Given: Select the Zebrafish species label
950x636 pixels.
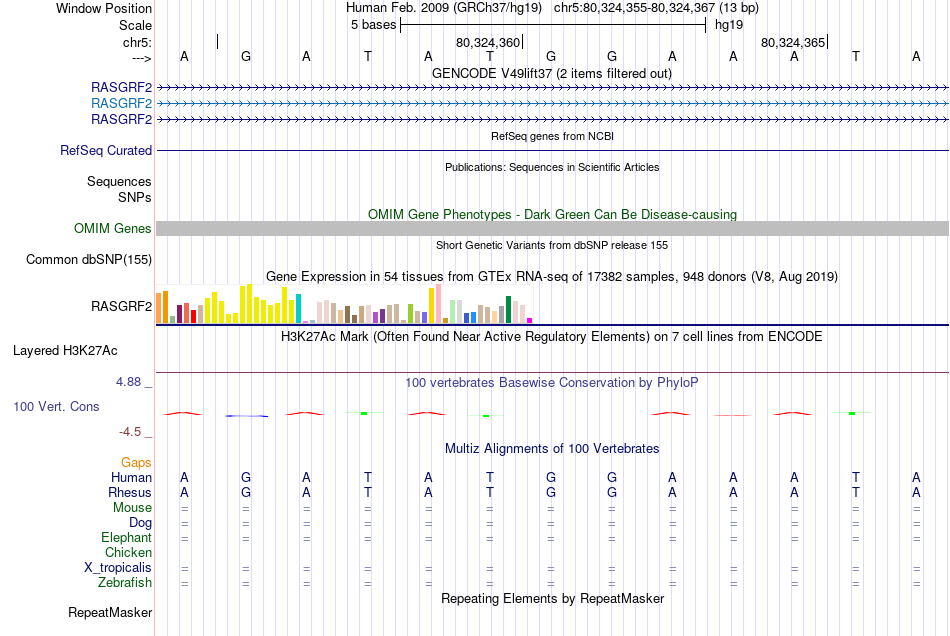Looking at the screenshot, I should click(x=125, y=582).
